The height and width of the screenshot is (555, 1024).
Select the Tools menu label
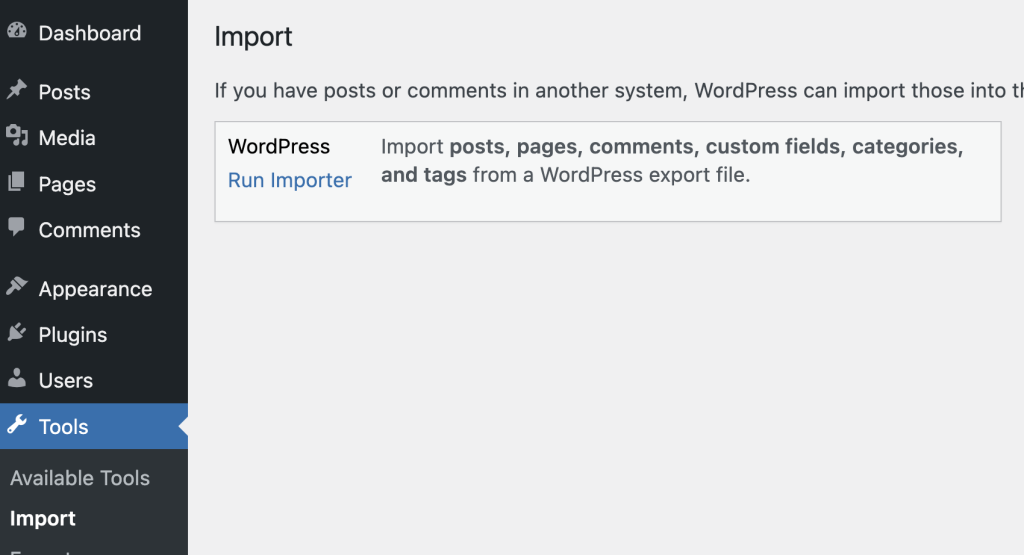pos(63,426)
